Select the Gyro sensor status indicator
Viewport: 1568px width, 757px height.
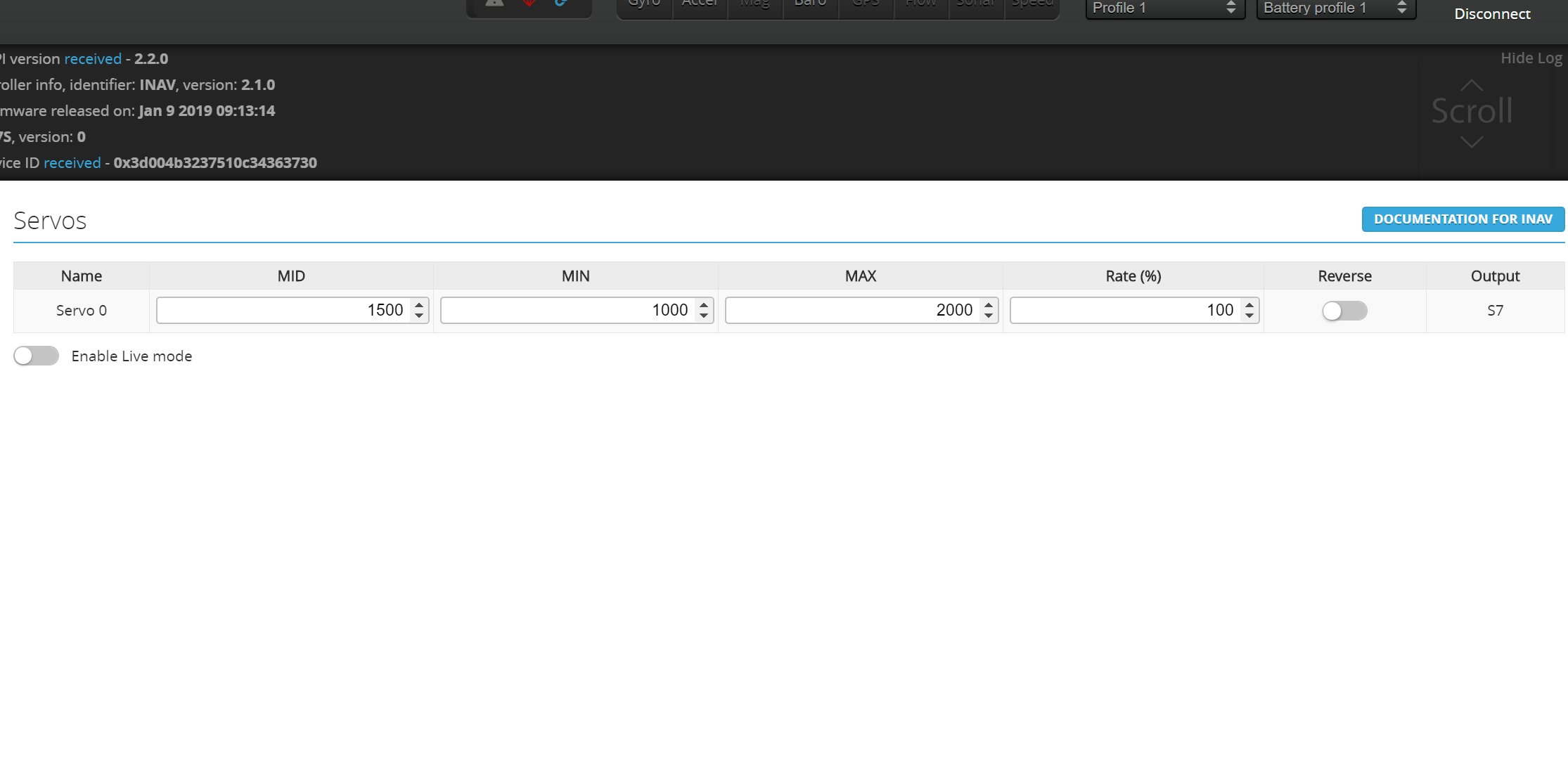point(643,4)
